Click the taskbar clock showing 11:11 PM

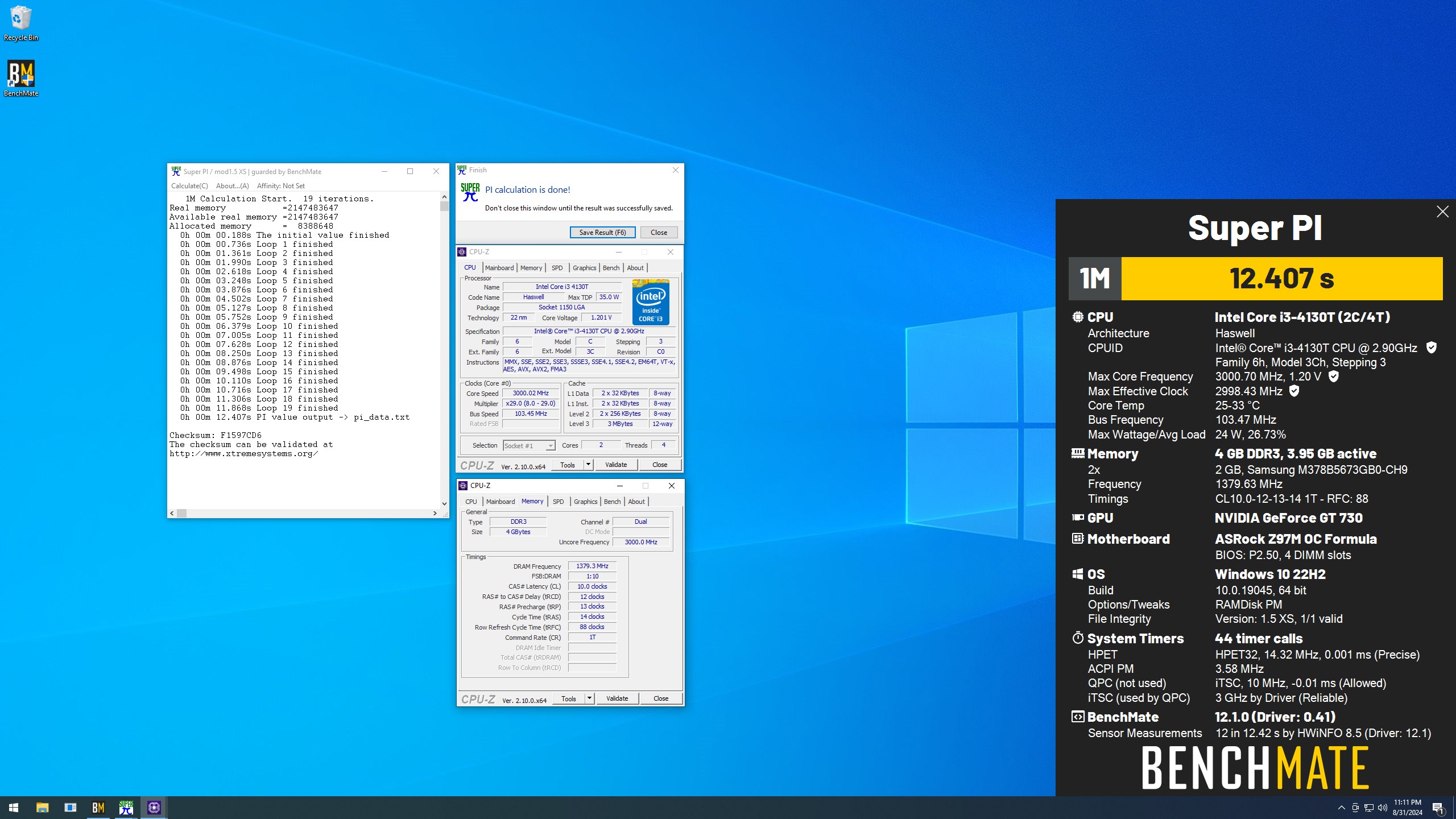pyautogui.click(x=1407, y=808)
